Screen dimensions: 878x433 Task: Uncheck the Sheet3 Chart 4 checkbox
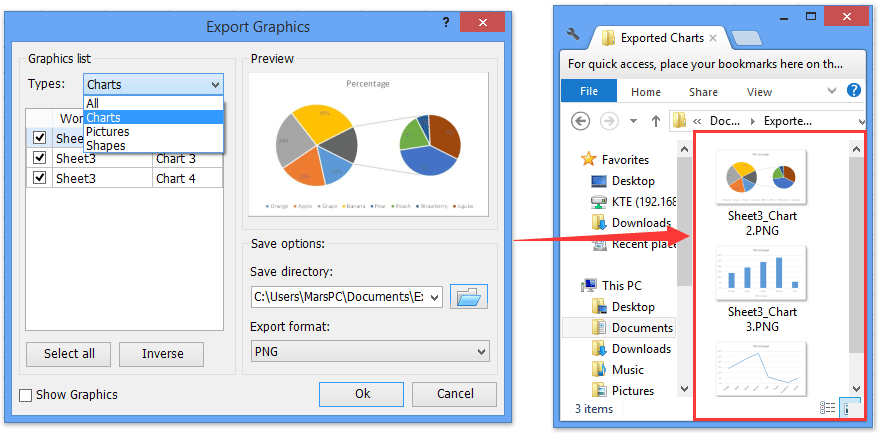pos(40,178)
